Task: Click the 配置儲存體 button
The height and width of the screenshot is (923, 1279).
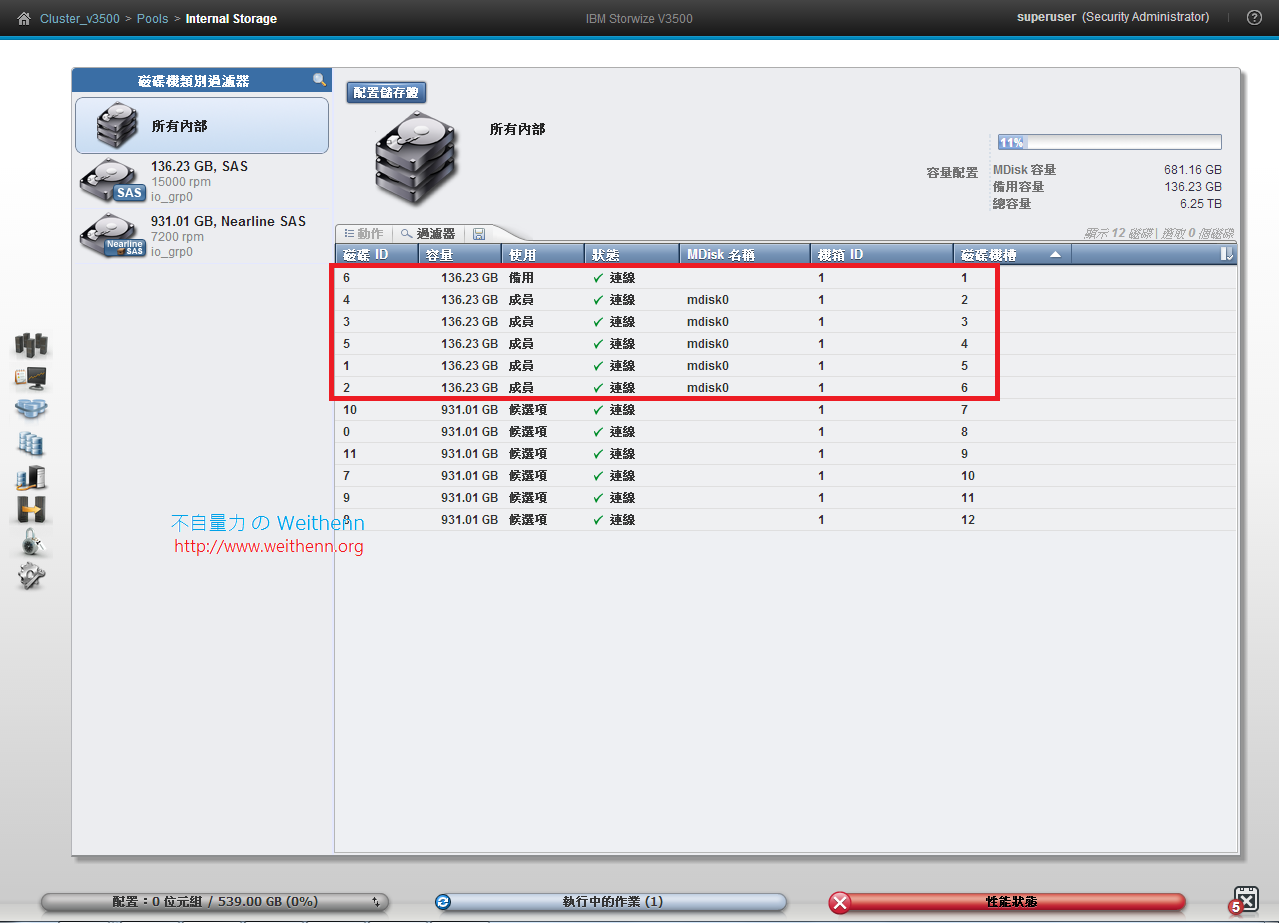Action: [x=386, y=90]
